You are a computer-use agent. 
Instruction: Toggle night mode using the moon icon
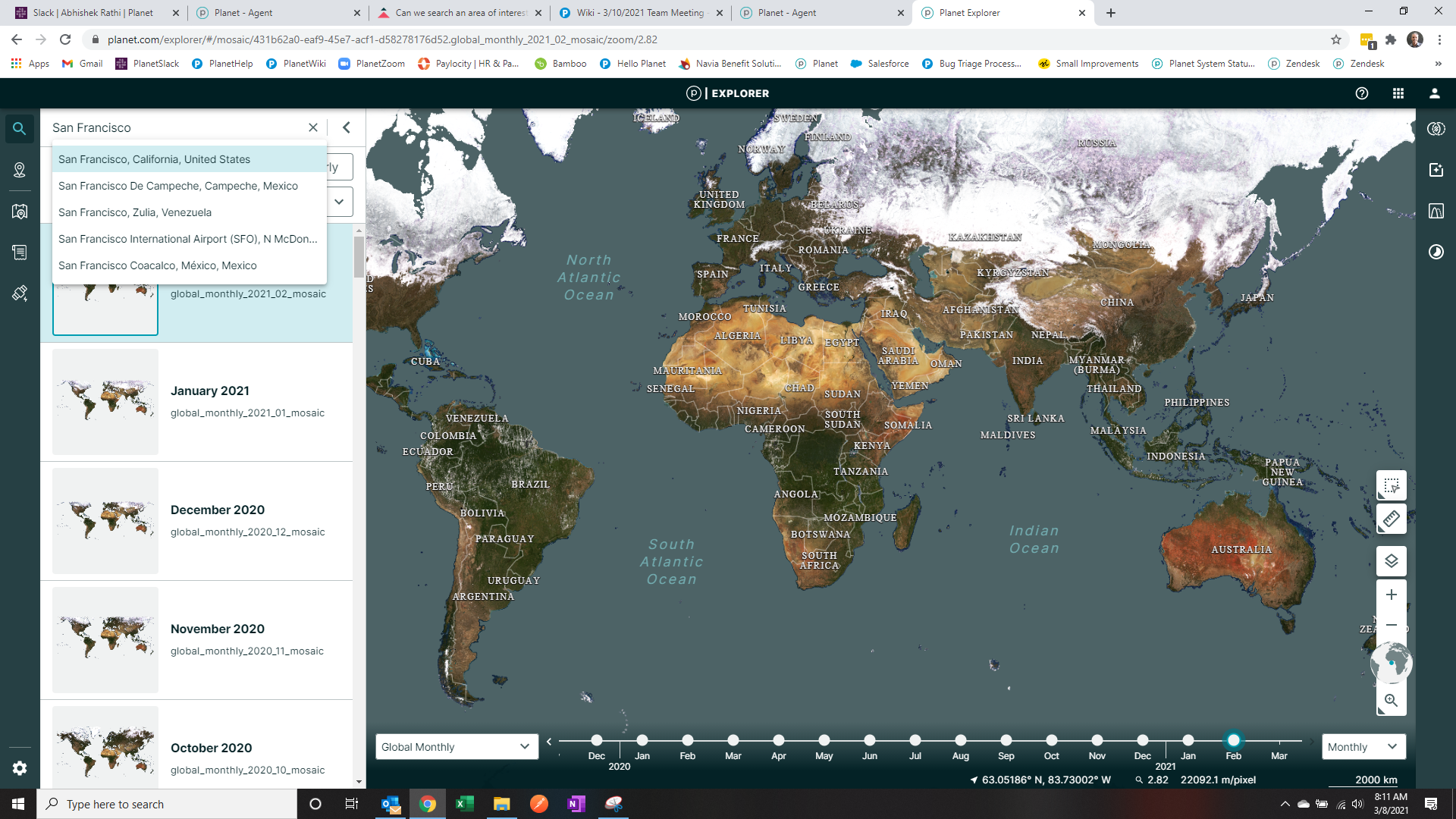click(1436, 253)
